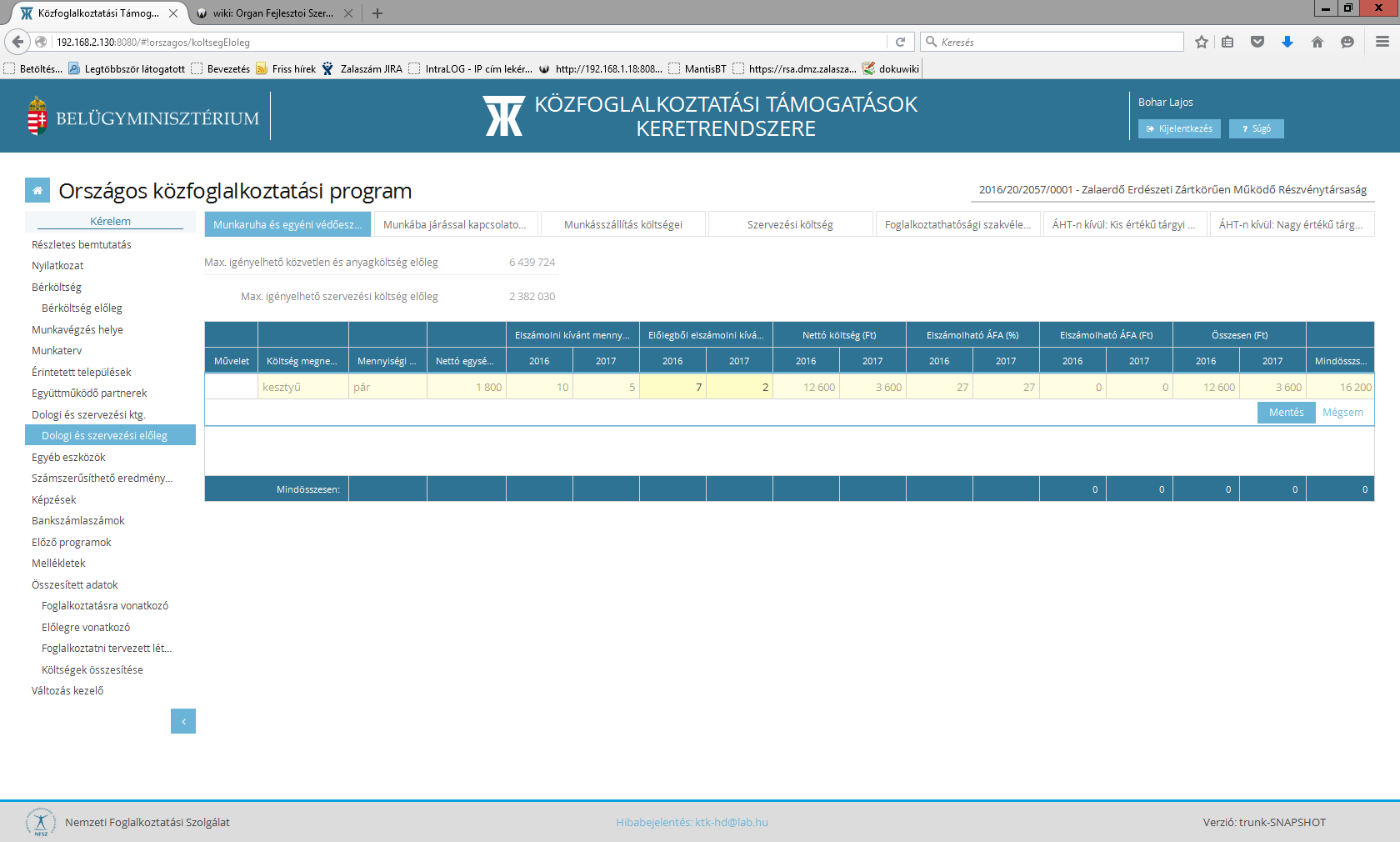Open the dokuwiki bookmark
1400x842 pixels.
[891, 69]
